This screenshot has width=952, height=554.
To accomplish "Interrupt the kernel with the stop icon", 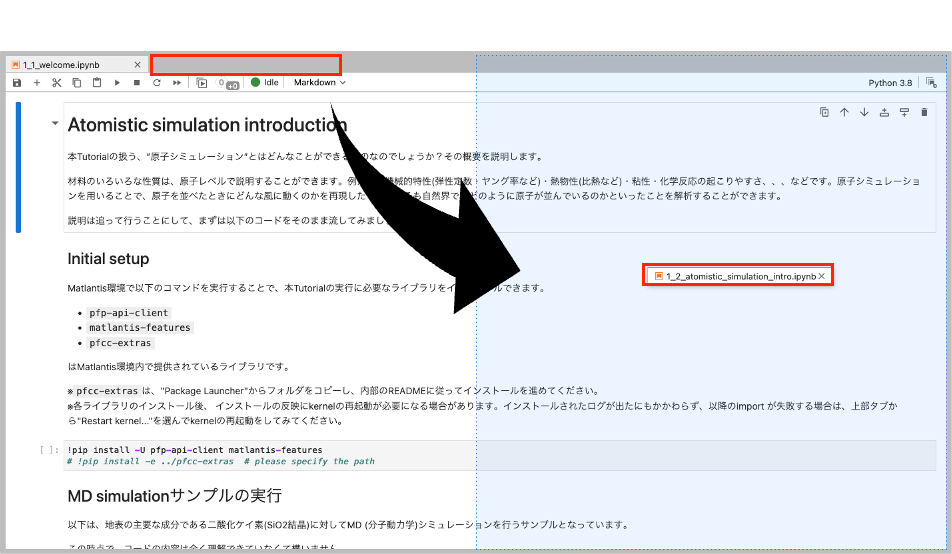I will (137, 83).
